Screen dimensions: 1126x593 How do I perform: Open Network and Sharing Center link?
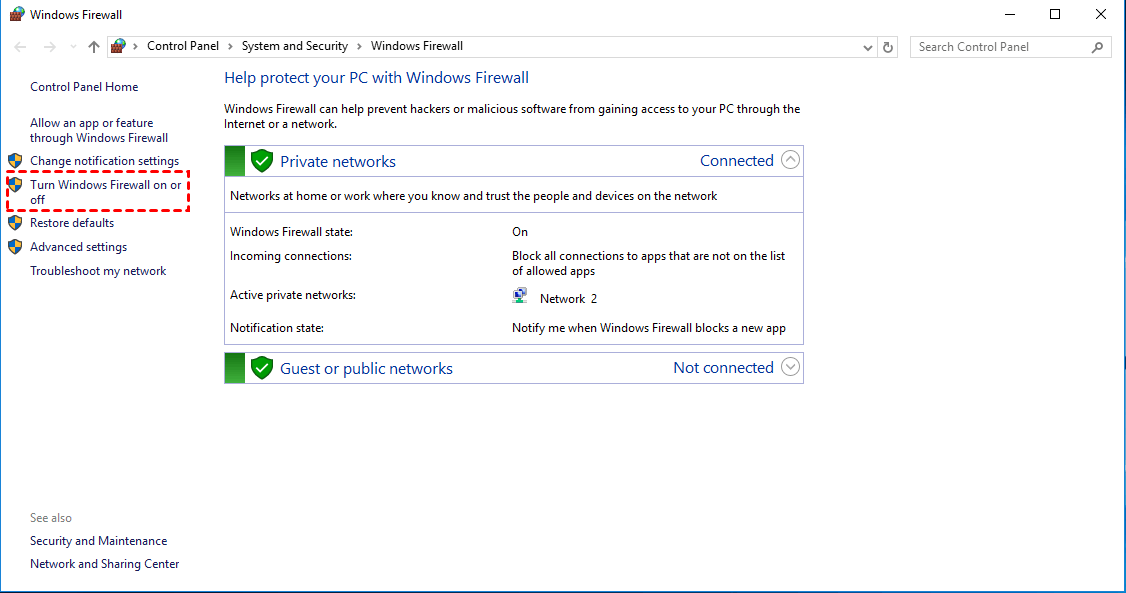[x=105, y=564]
